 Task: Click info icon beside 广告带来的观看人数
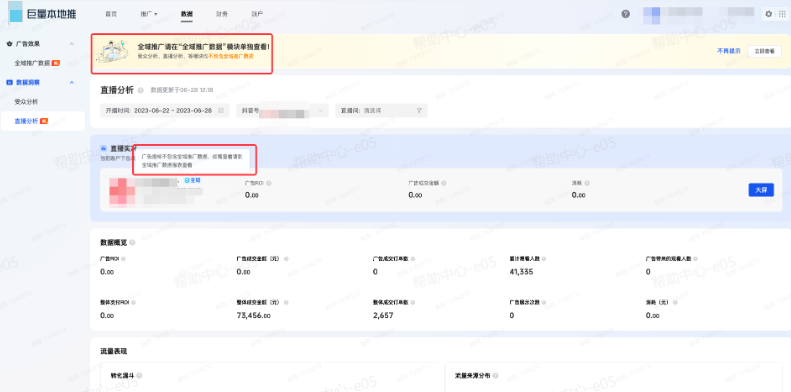tap(696, 259)
